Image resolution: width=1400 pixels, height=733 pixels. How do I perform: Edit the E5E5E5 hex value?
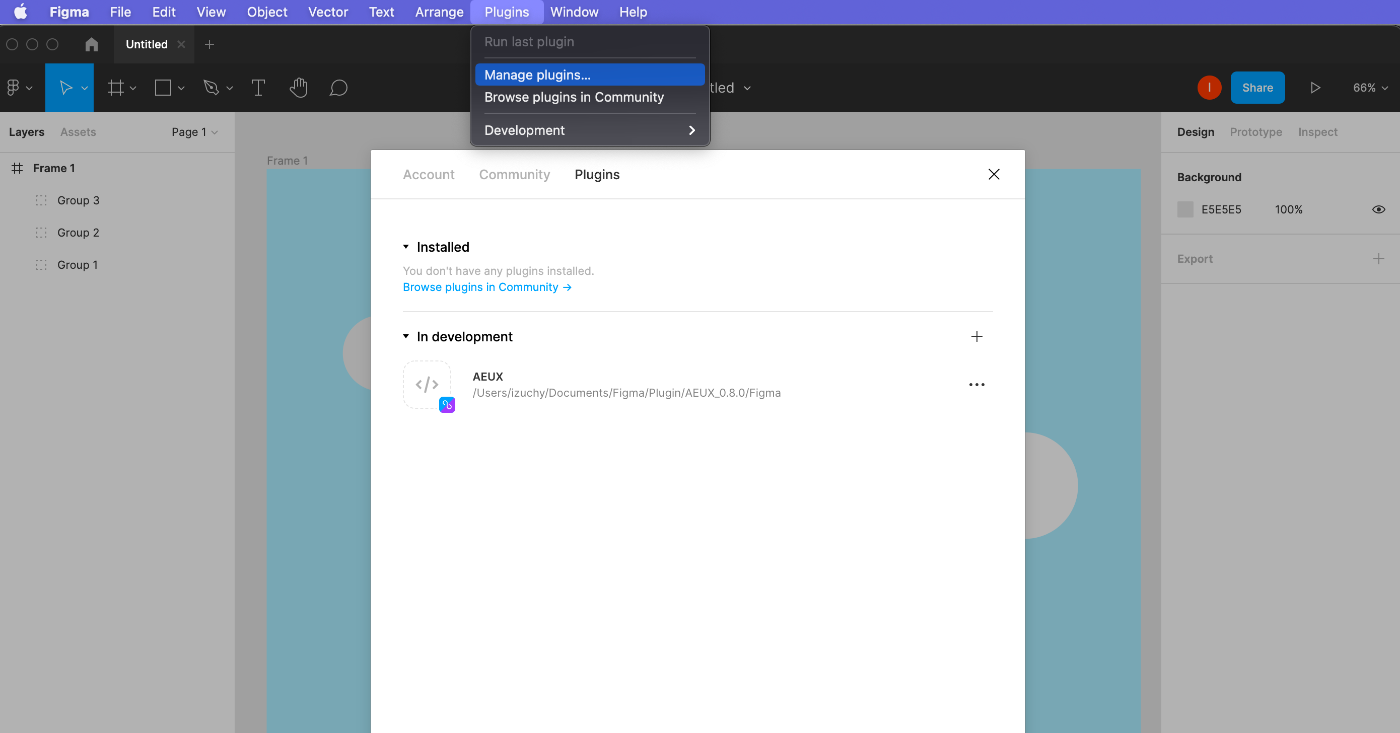(1222, 210)
